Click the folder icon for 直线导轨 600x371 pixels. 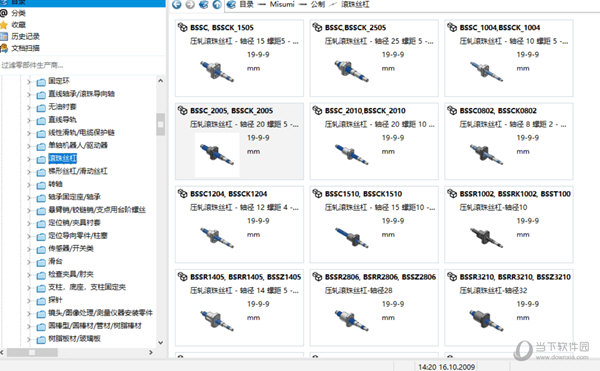(41, 121)
